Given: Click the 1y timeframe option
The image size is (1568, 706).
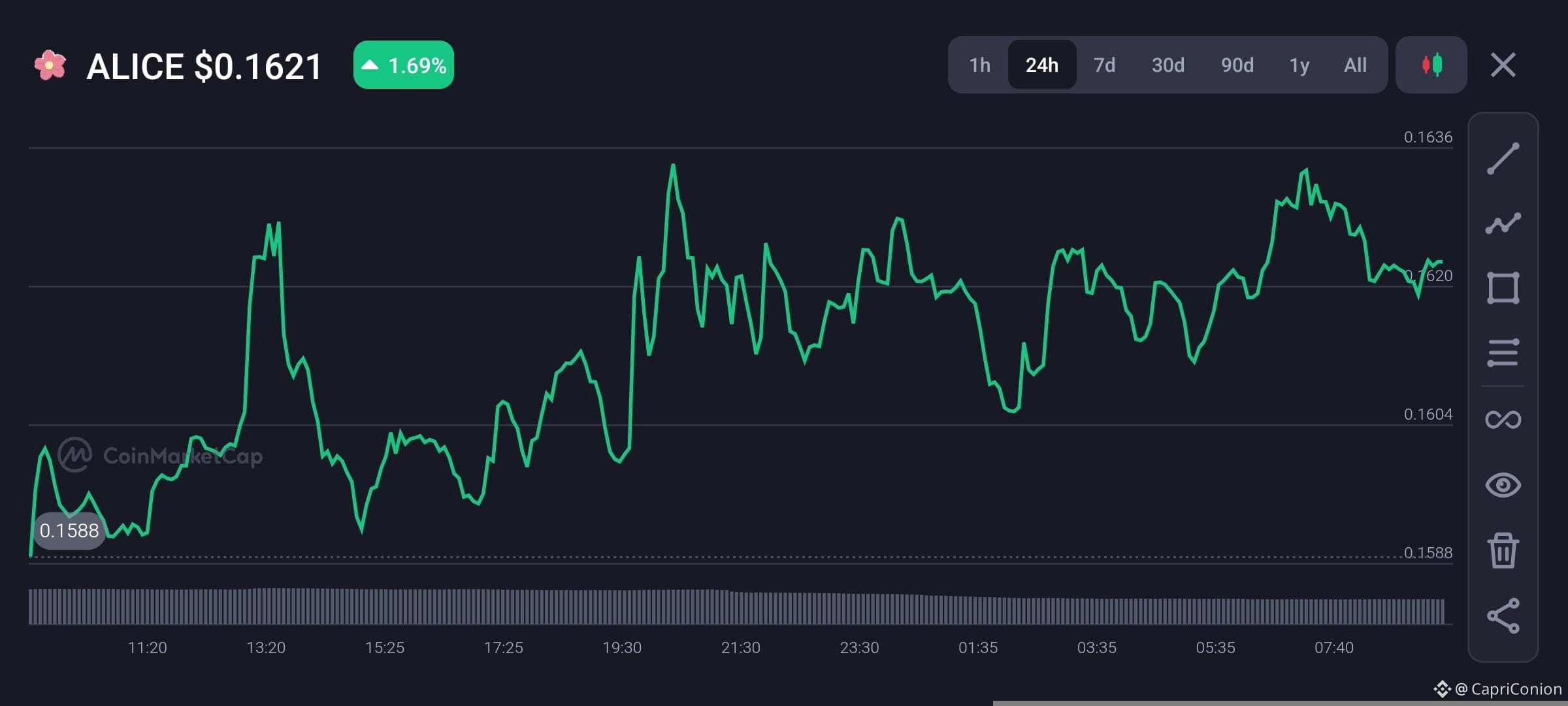Looking at the screenshot, I should (x=1299, y=65).
